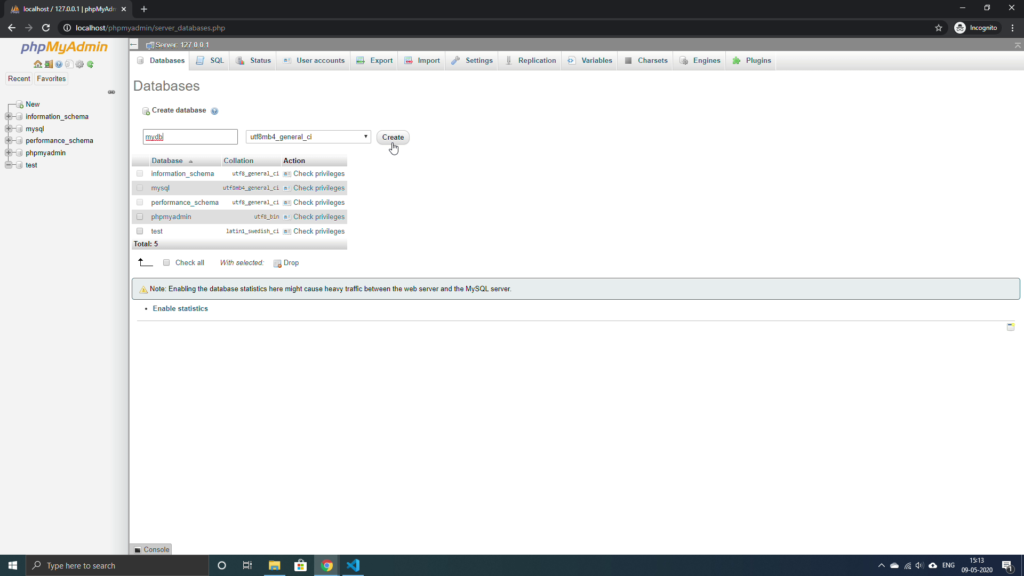Open the Replication tab
Viewport: 1024px width, 576px height.
[531, 61]
